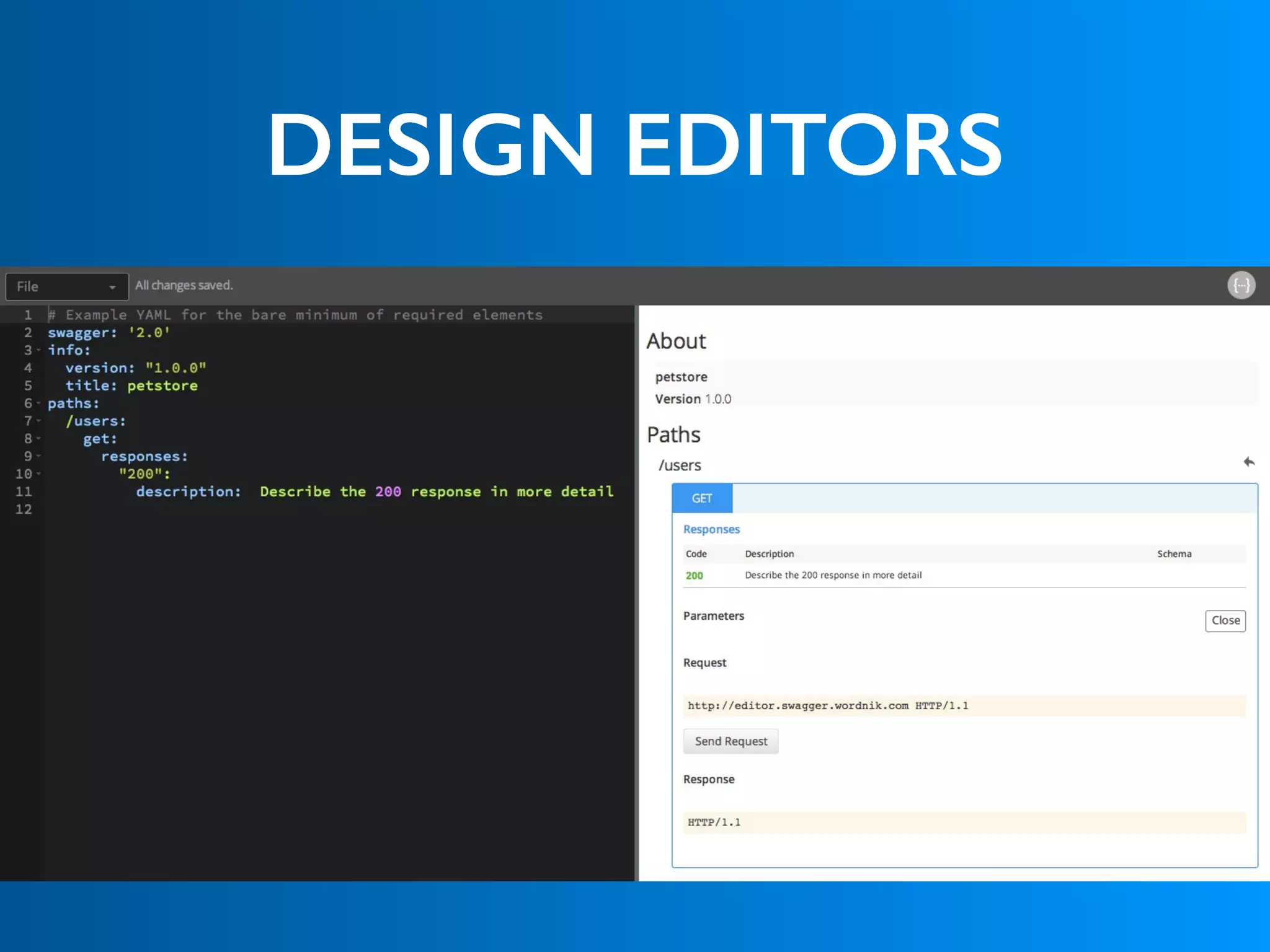Click the reply arrow icon beside /users
This screenshot has width=1270, height=952.
[x=1249, y=462]
